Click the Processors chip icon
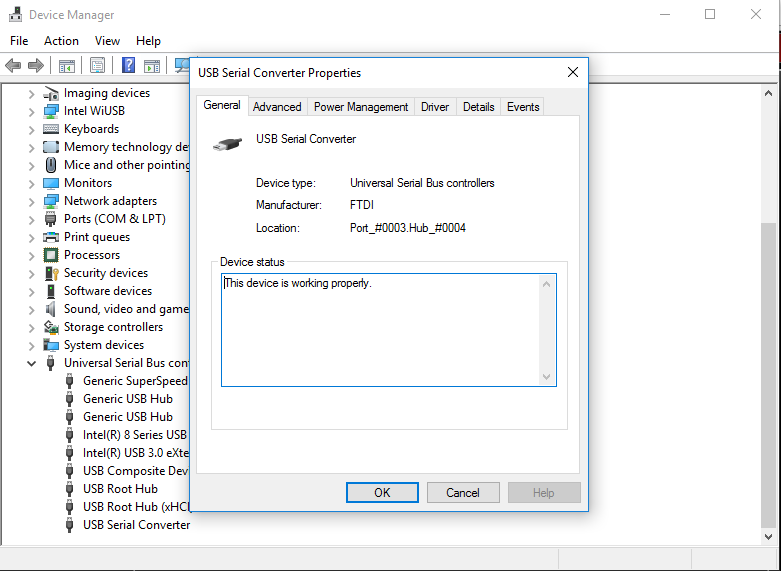Image resolution: width=781 pixels, height=571 pixels. point(51,255)
